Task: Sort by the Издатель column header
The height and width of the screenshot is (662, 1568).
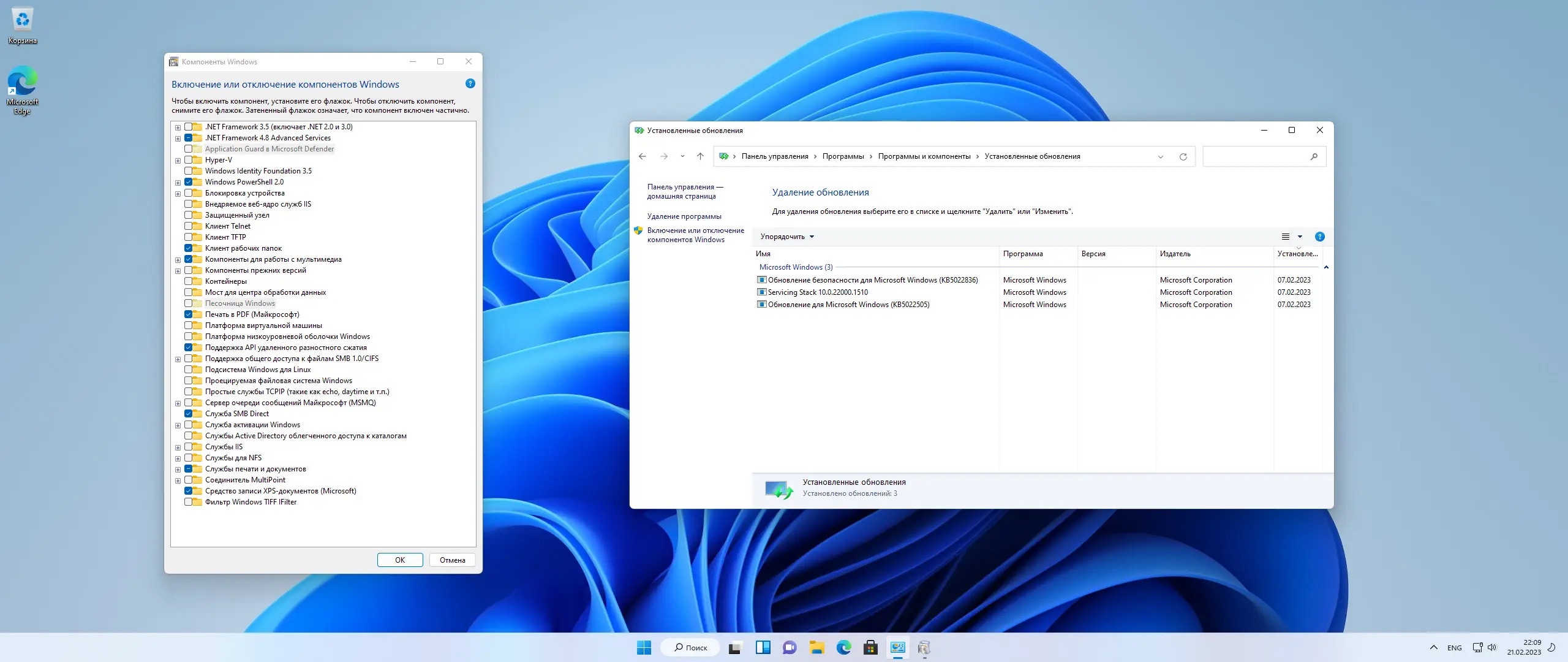Action: click(1175, 254)
